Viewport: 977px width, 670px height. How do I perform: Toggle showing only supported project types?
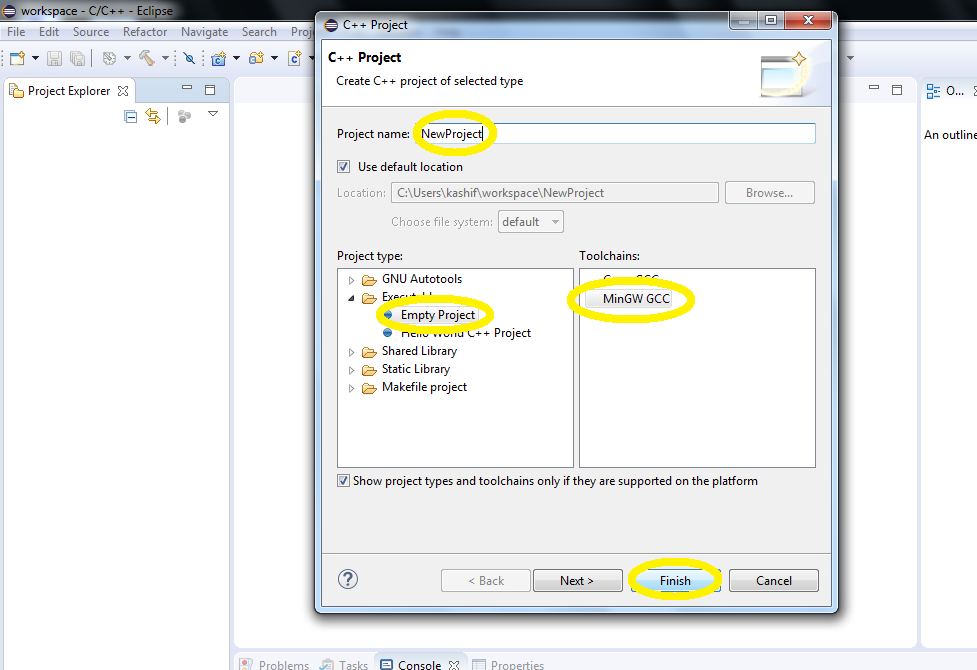[343, 481]
